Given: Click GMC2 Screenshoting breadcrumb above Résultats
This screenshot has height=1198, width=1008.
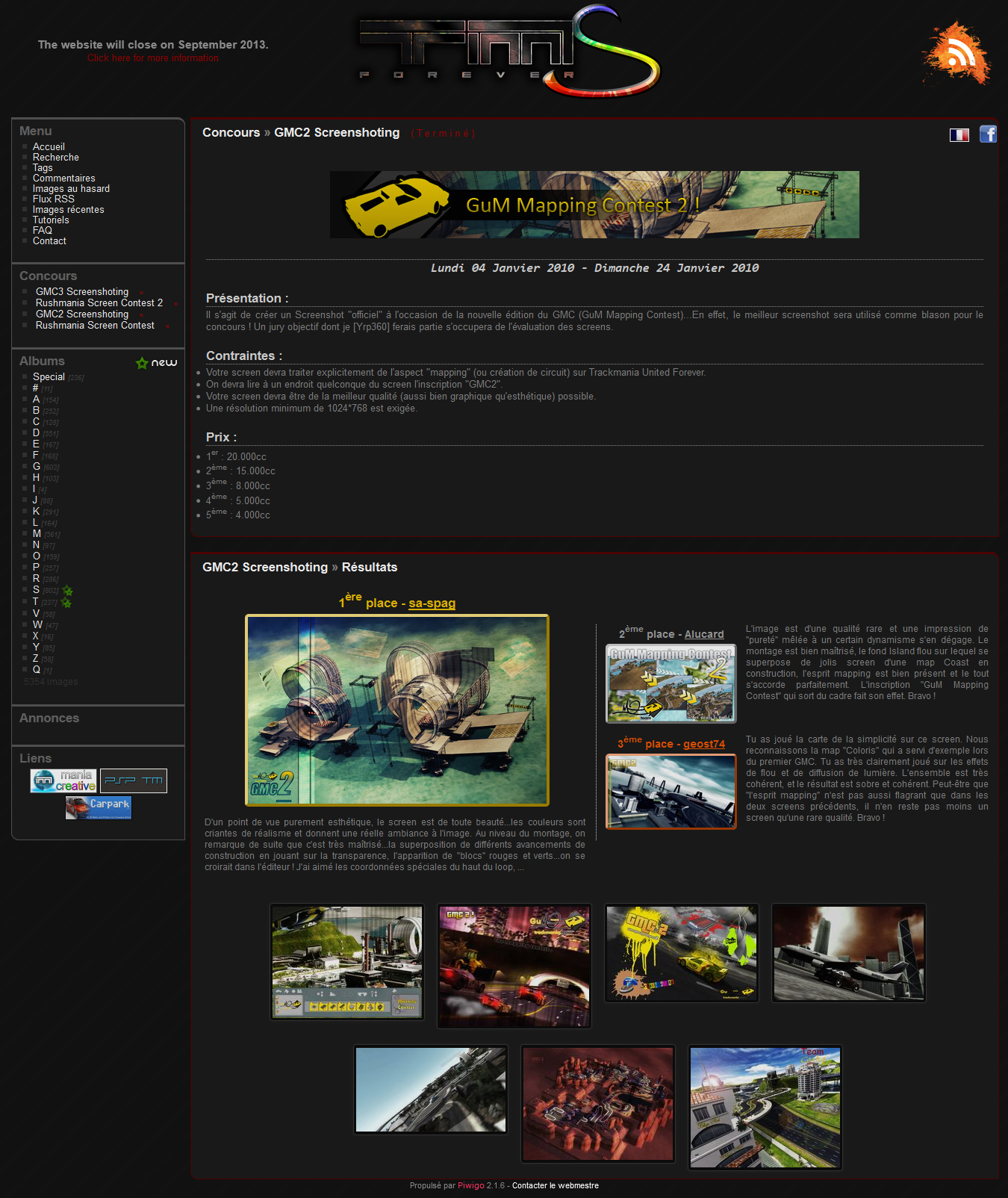Looking at the screenshot, I should pyautogui.click(x=265, y=567).
